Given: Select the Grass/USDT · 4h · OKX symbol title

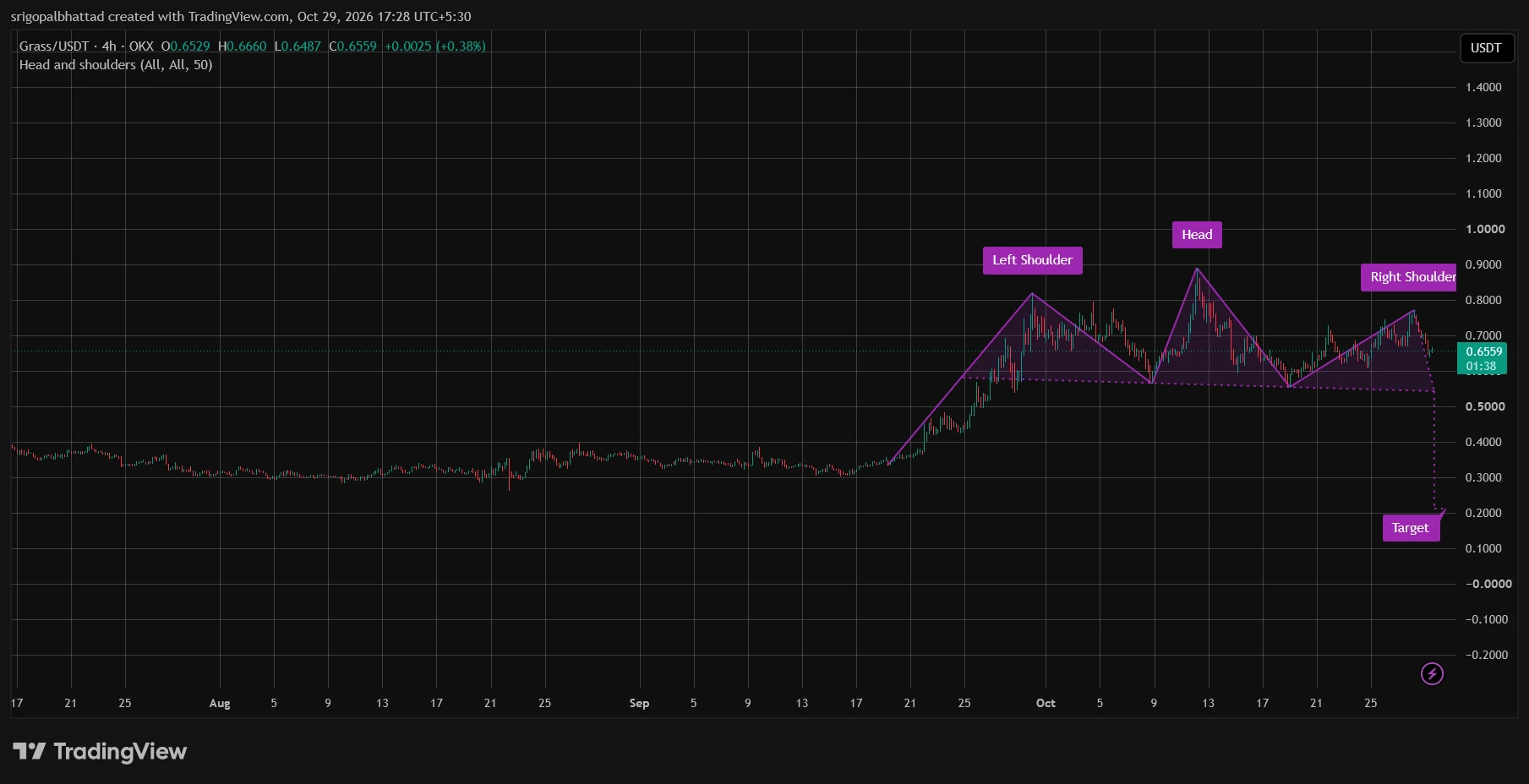Looking at the screenshot, I should click(x=86, y=46).
